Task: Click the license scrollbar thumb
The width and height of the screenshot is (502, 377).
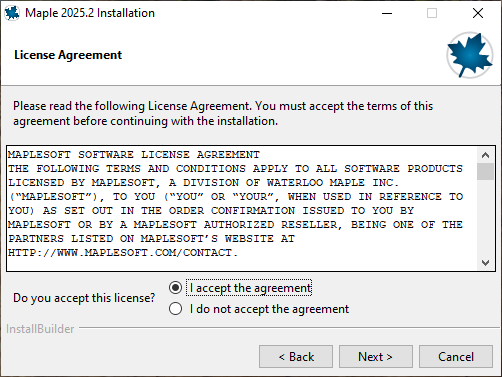Action: pos(485,171)
